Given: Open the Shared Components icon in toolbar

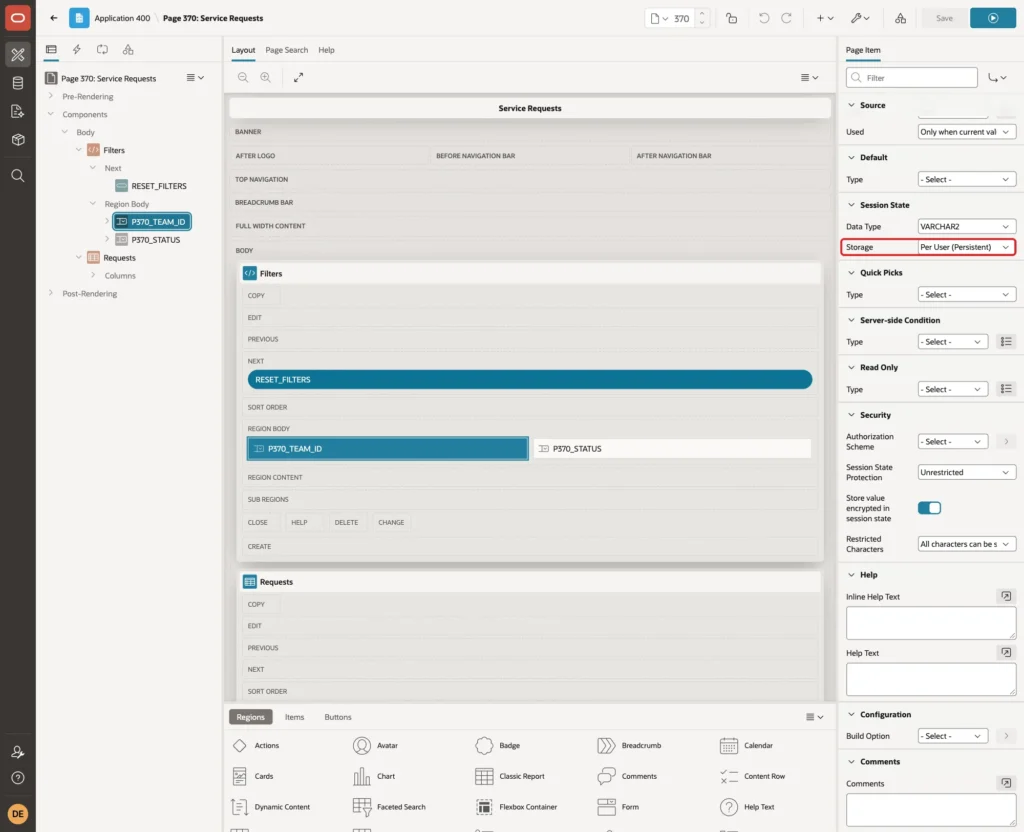Looking at the screenshot, I should (x=901, y=18).
